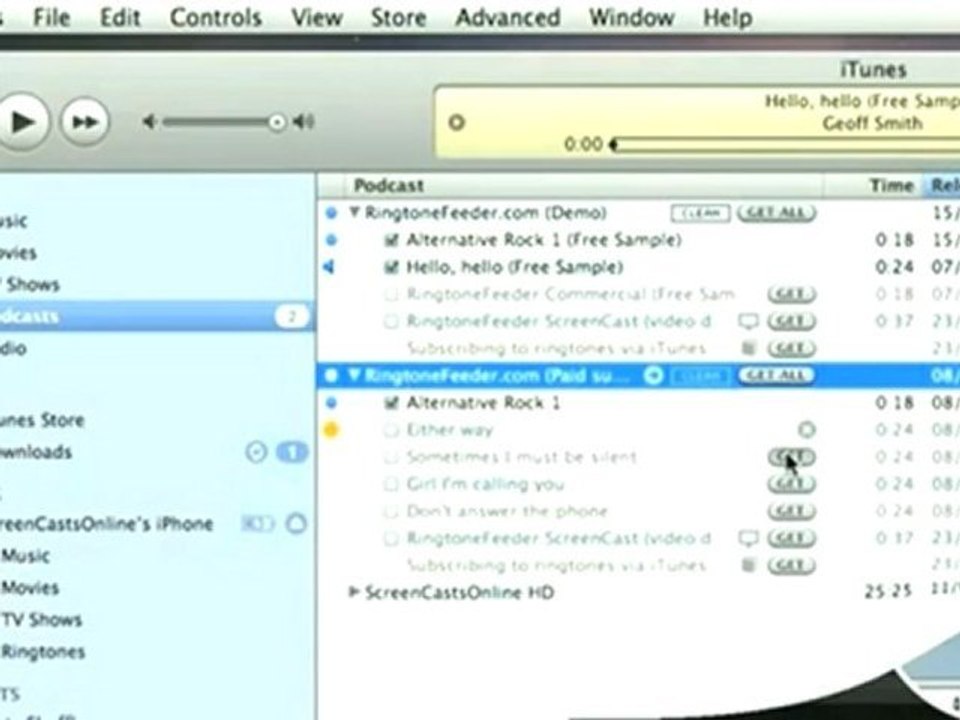The height and width of the screenshot is (720, 960).
Task: Collapse RingtoneFeeder.com (Paid) podcast
Action: 354,375
